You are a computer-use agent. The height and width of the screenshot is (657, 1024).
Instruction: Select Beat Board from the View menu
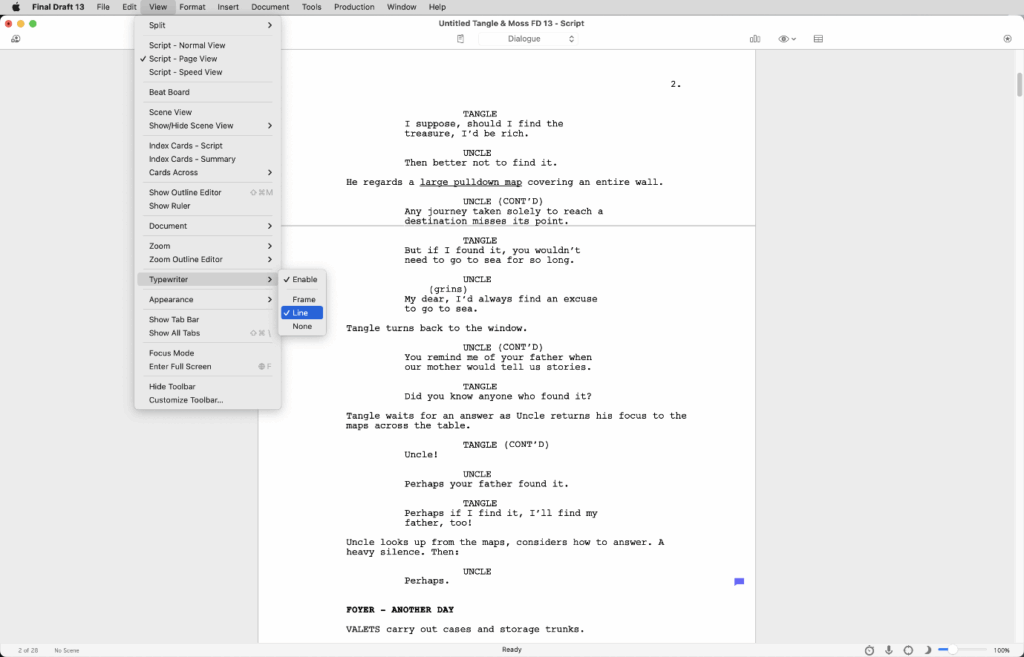[168, 91]
